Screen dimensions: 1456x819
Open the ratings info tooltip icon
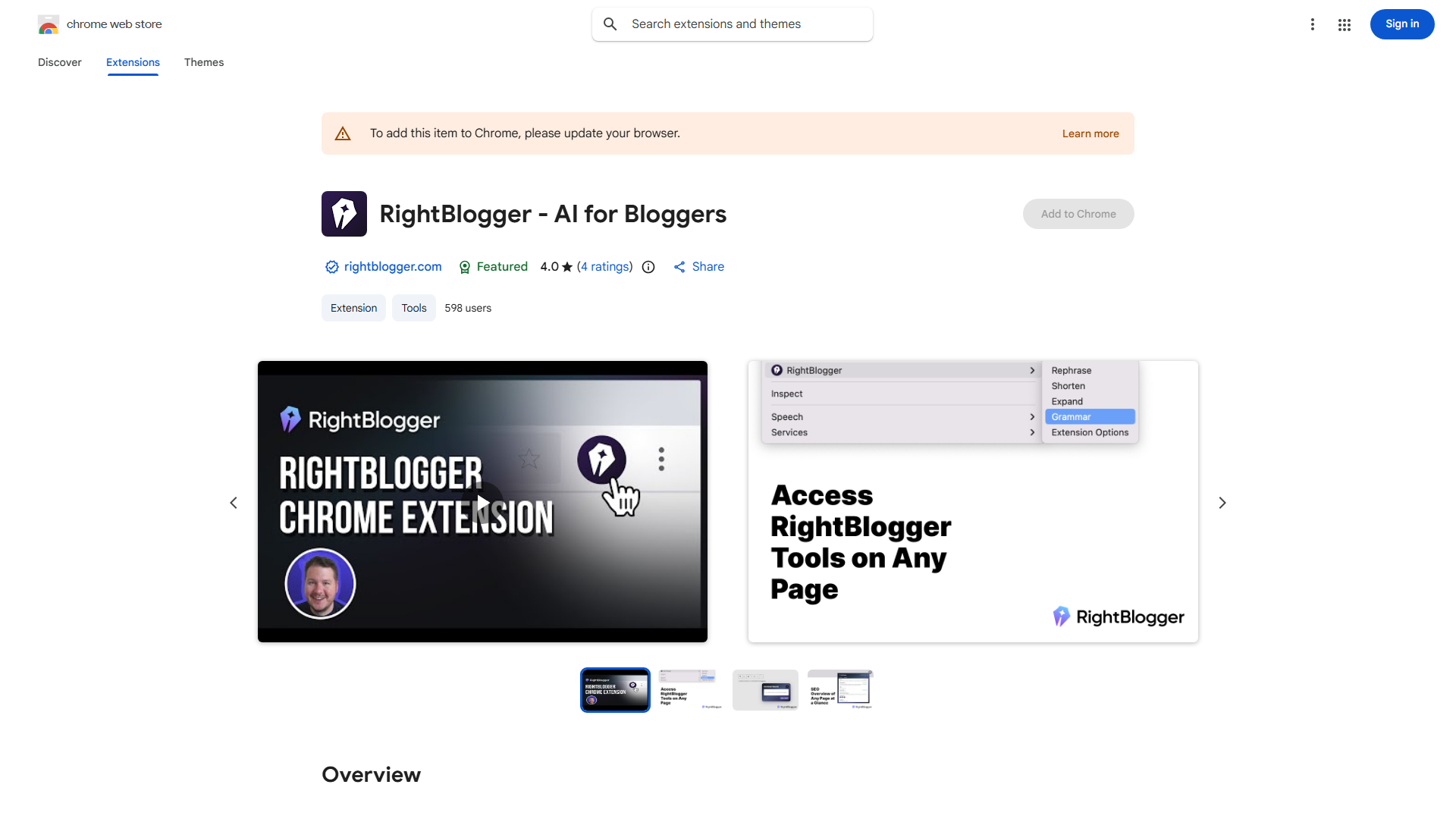pos(648,267)
